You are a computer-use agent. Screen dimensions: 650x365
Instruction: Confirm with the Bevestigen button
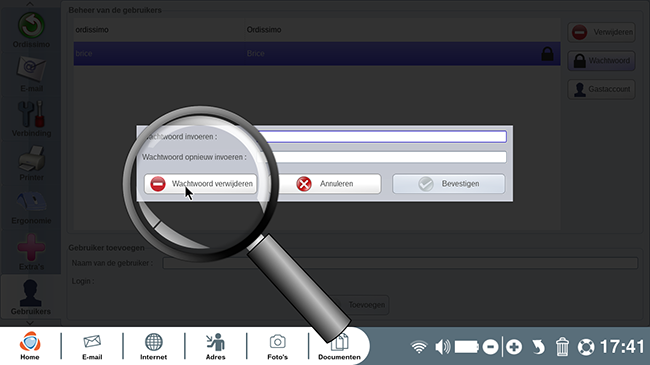tap(449, 184)
